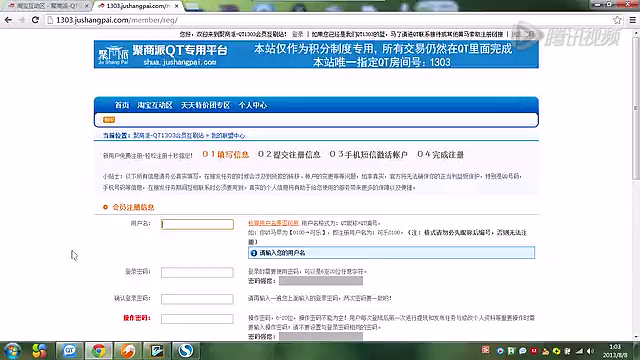
Task: Click the speech bubble tray icon
Action: point(522,351)
